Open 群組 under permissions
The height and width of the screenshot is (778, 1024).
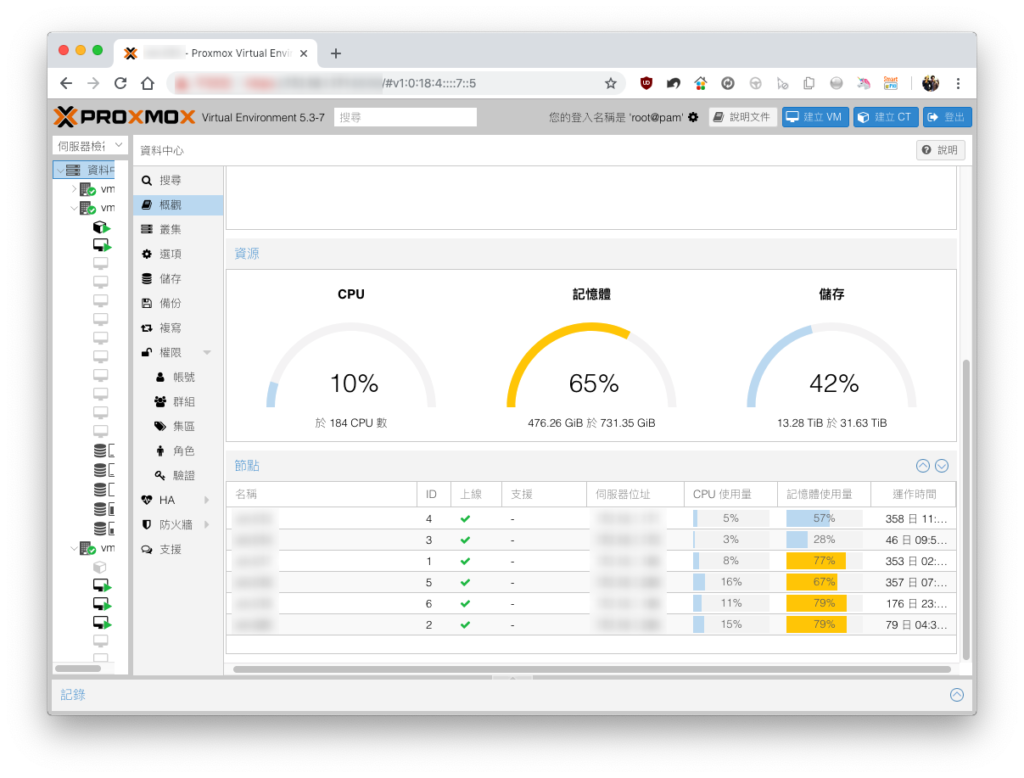tap(178, 402)
